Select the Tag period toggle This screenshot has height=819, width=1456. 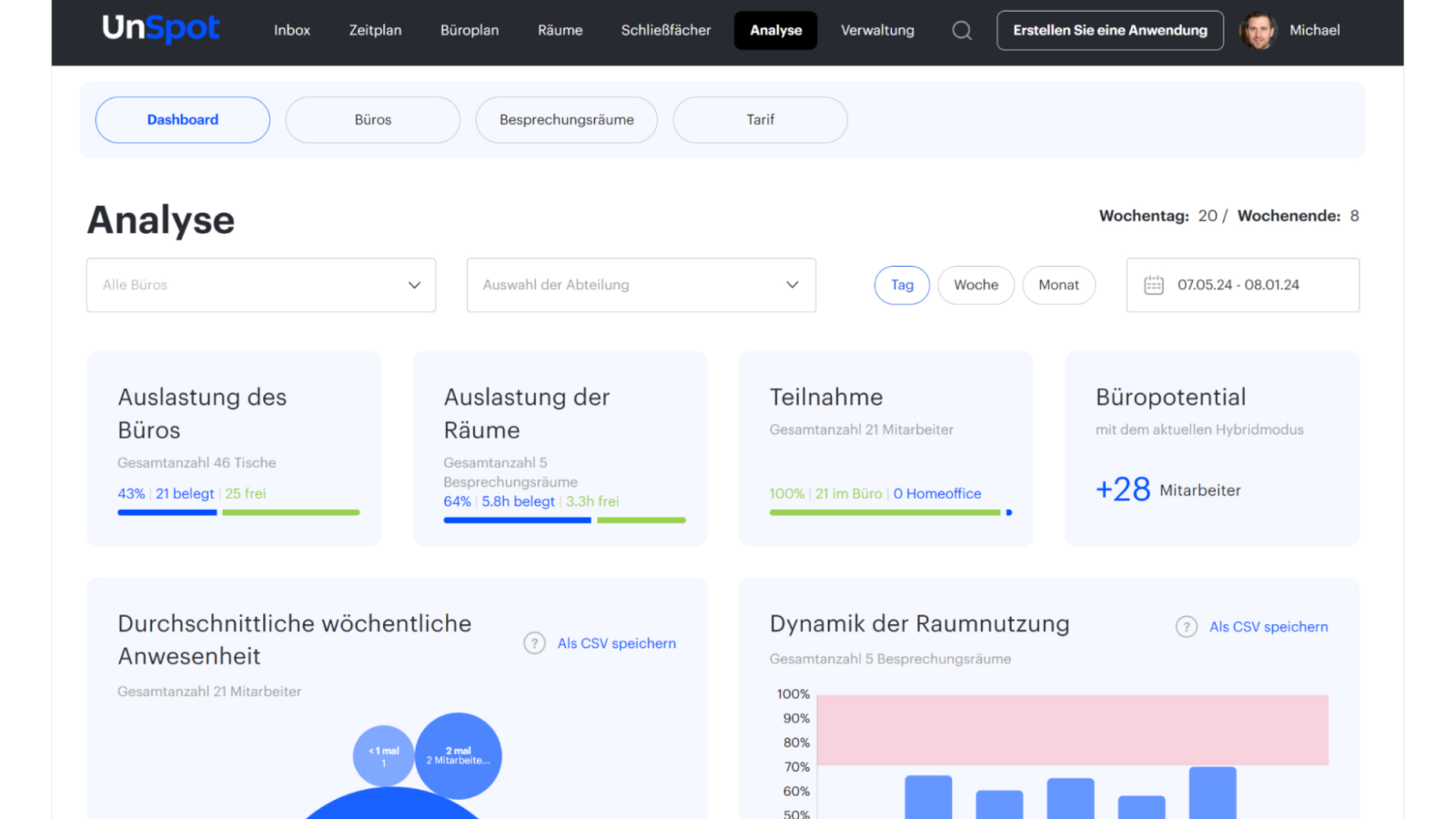coord(902,285)
